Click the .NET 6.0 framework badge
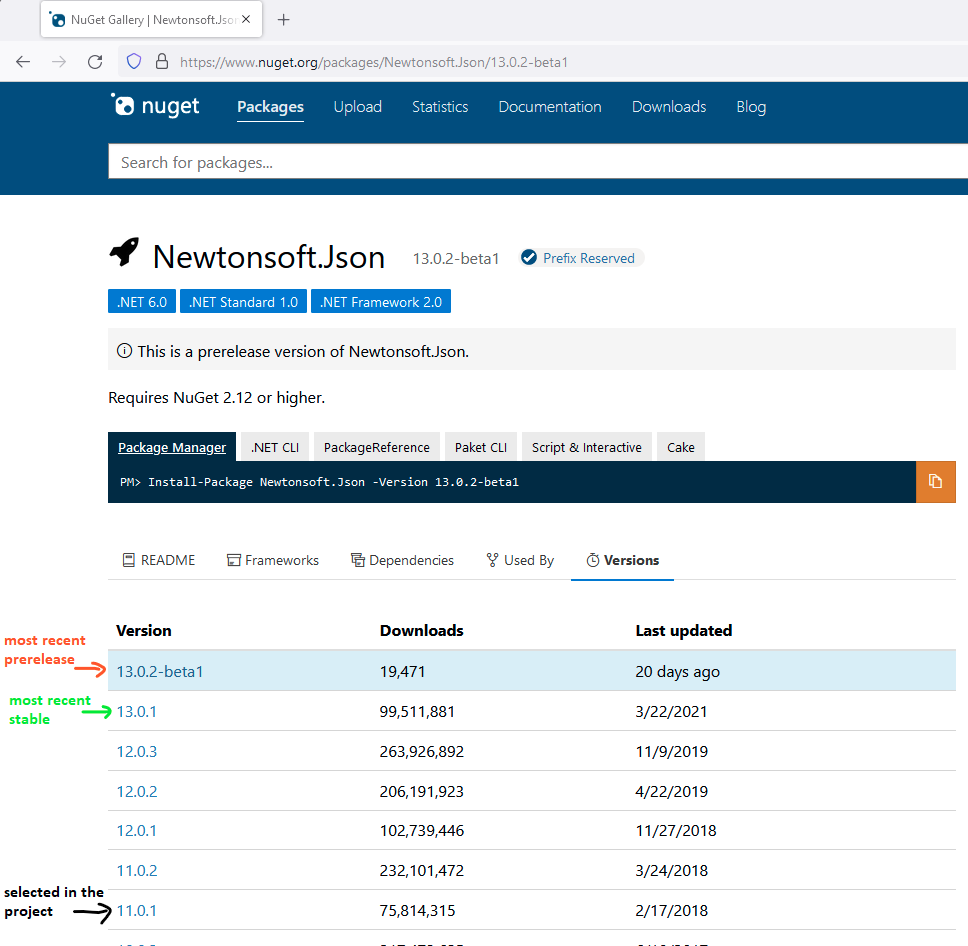Image resolution: width=968 pixels, height=946 pixels. [142, 302]
